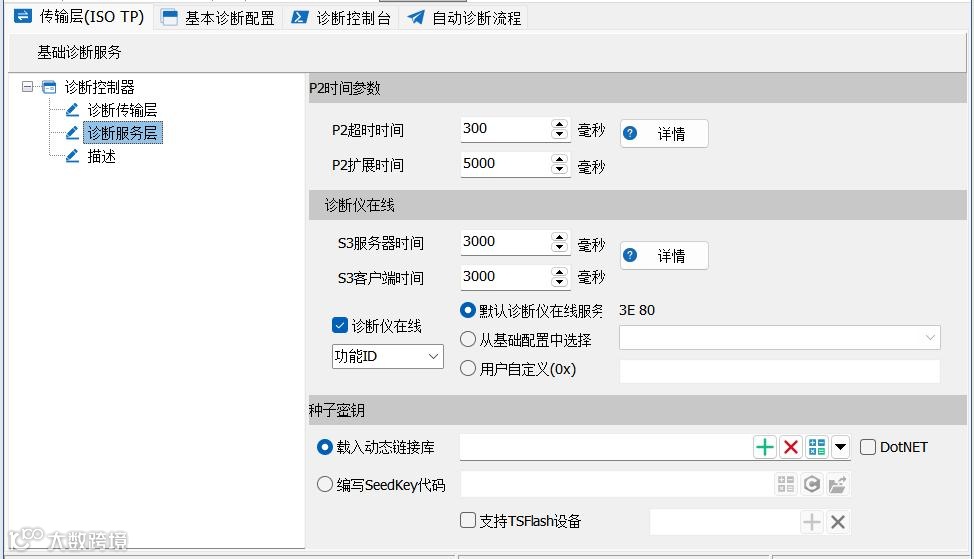The height and width of the screenshot is (559, 974).
Task: Click the open-folder icon in SeedKey row
Action: click(x=837, y=484)
